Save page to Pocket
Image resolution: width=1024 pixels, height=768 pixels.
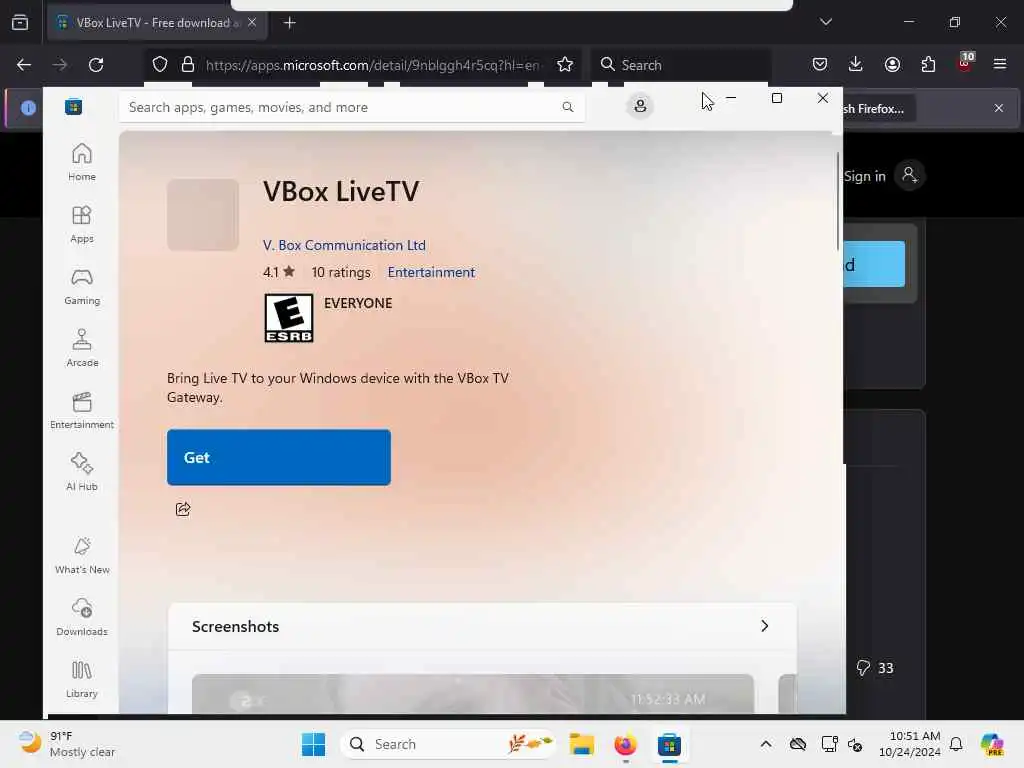820,65
